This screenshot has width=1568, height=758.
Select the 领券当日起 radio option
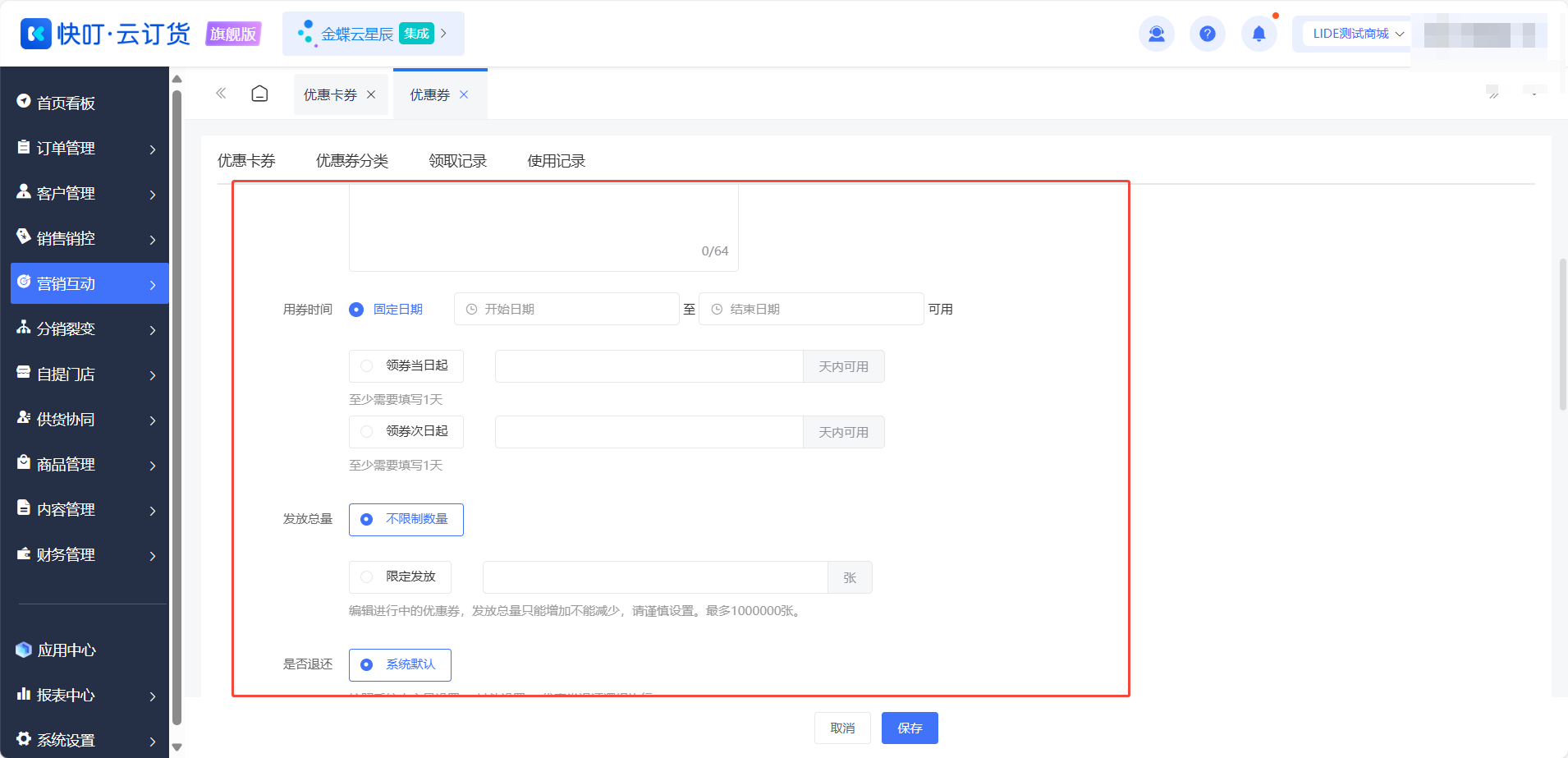(x=406, y=366)
